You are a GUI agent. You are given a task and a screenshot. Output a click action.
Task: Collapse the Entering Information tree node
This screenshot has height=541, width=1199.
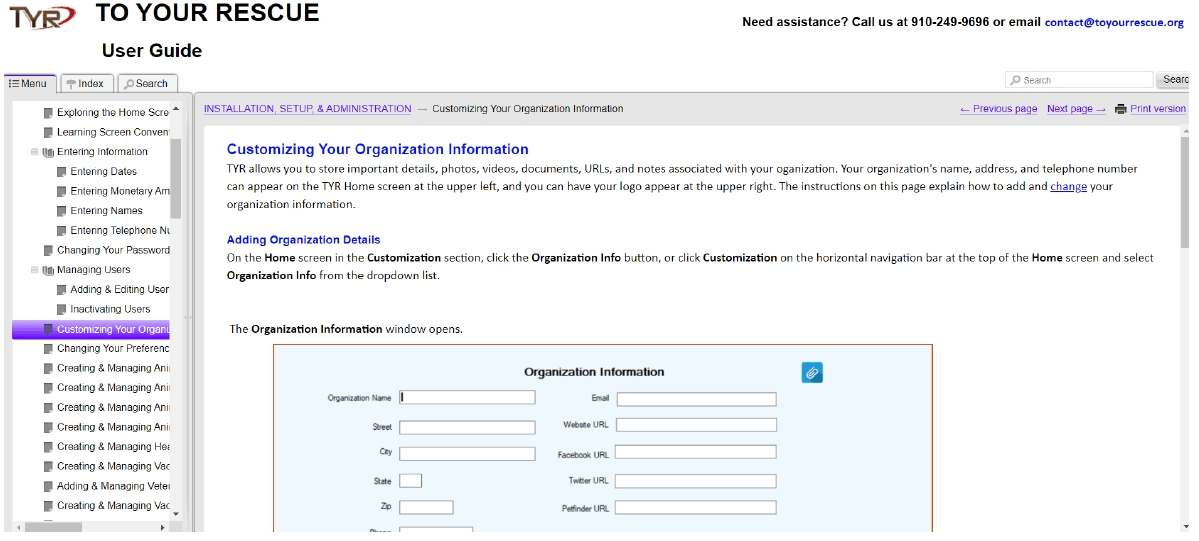click(34, 152)
